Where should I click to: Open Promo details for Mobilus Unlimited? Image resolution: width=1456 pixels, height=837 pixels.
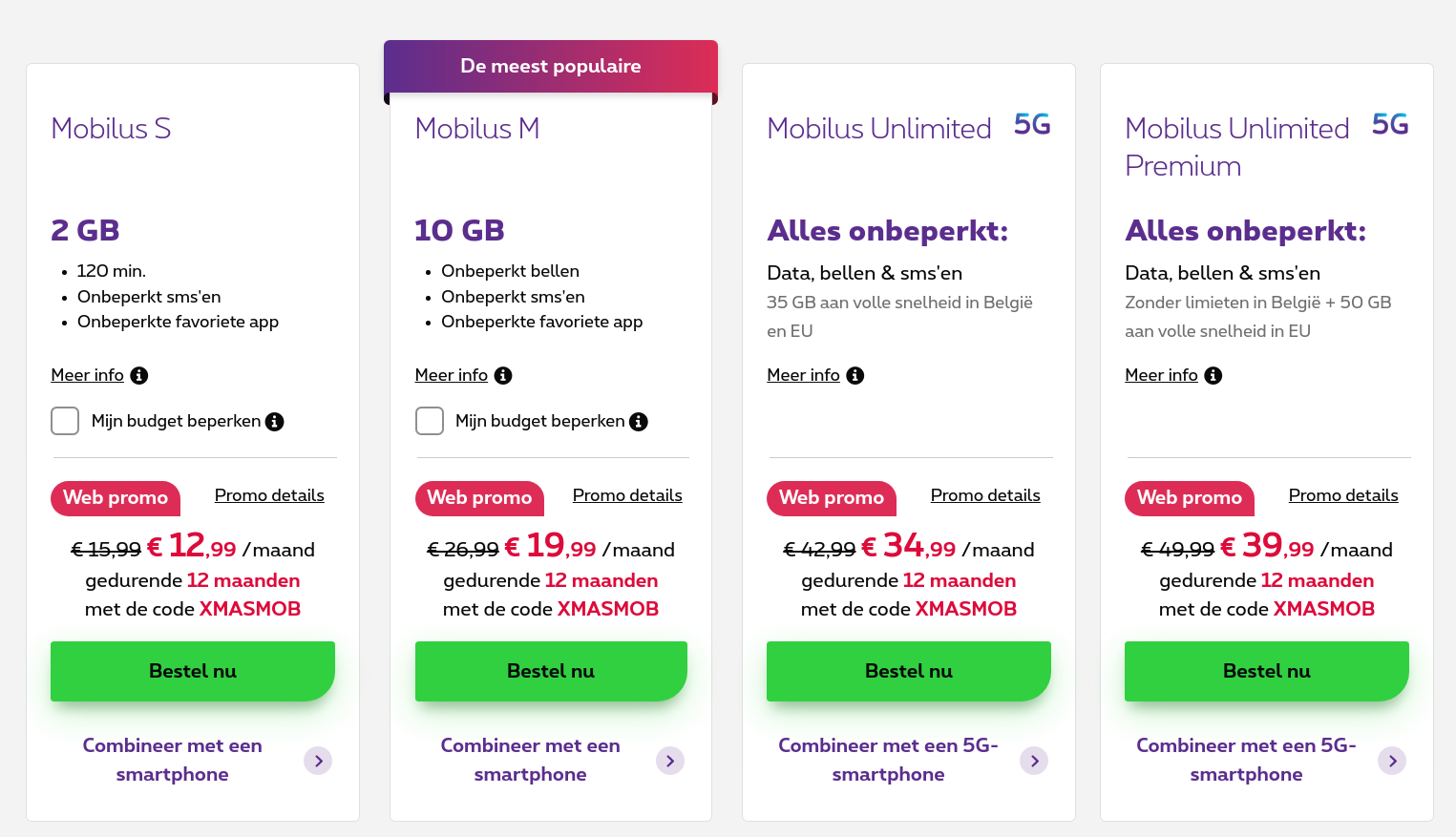coord(985,495)
